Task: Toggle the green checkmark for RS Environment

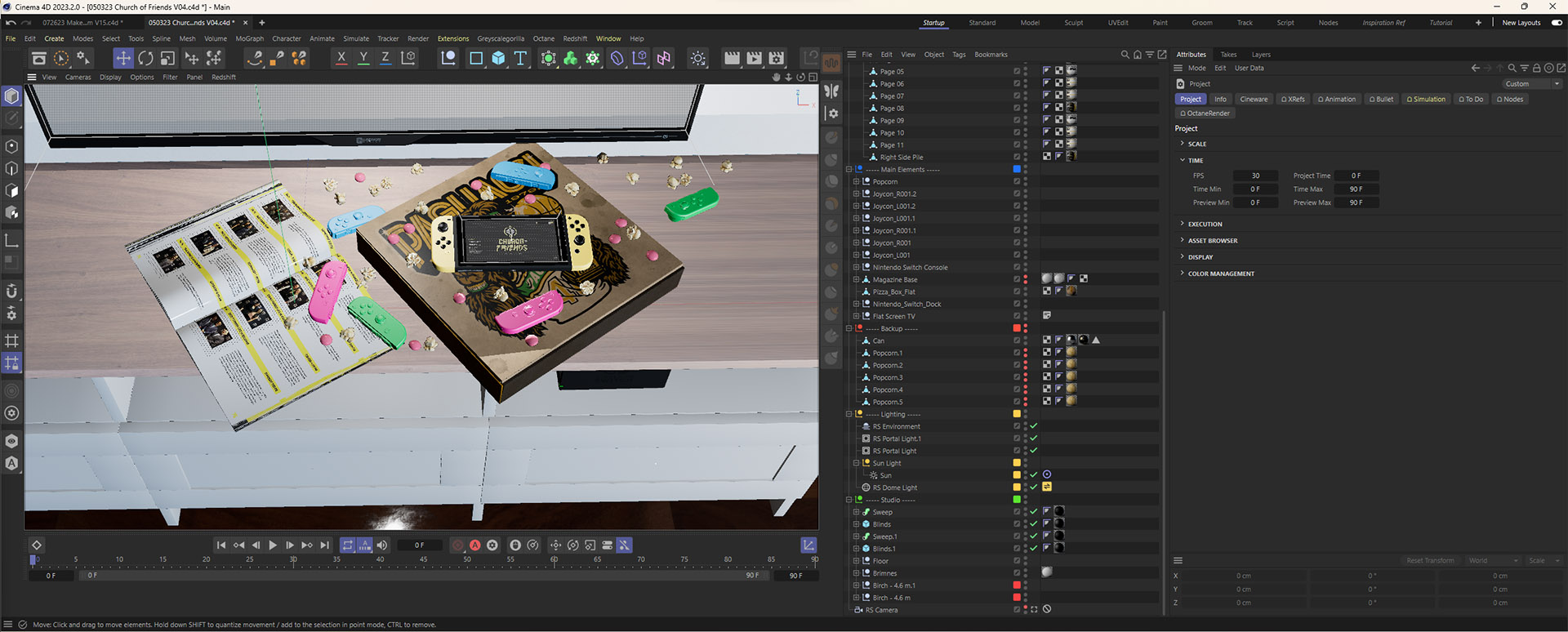Action: coord(1034,426)
